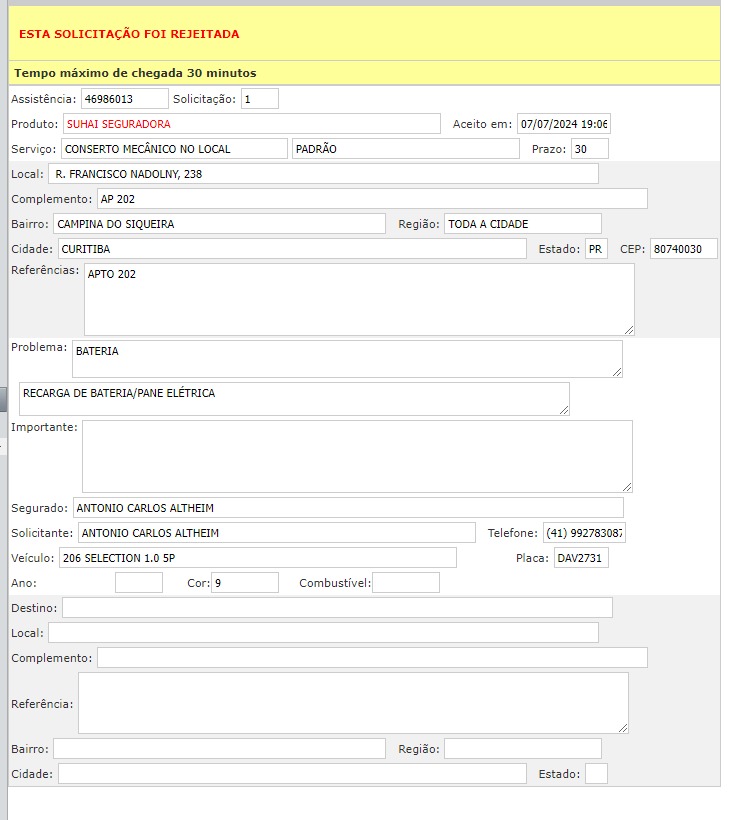Screen dimensions: 730x820
Task: Click the empty Importante text area
Action: [356, 456]
